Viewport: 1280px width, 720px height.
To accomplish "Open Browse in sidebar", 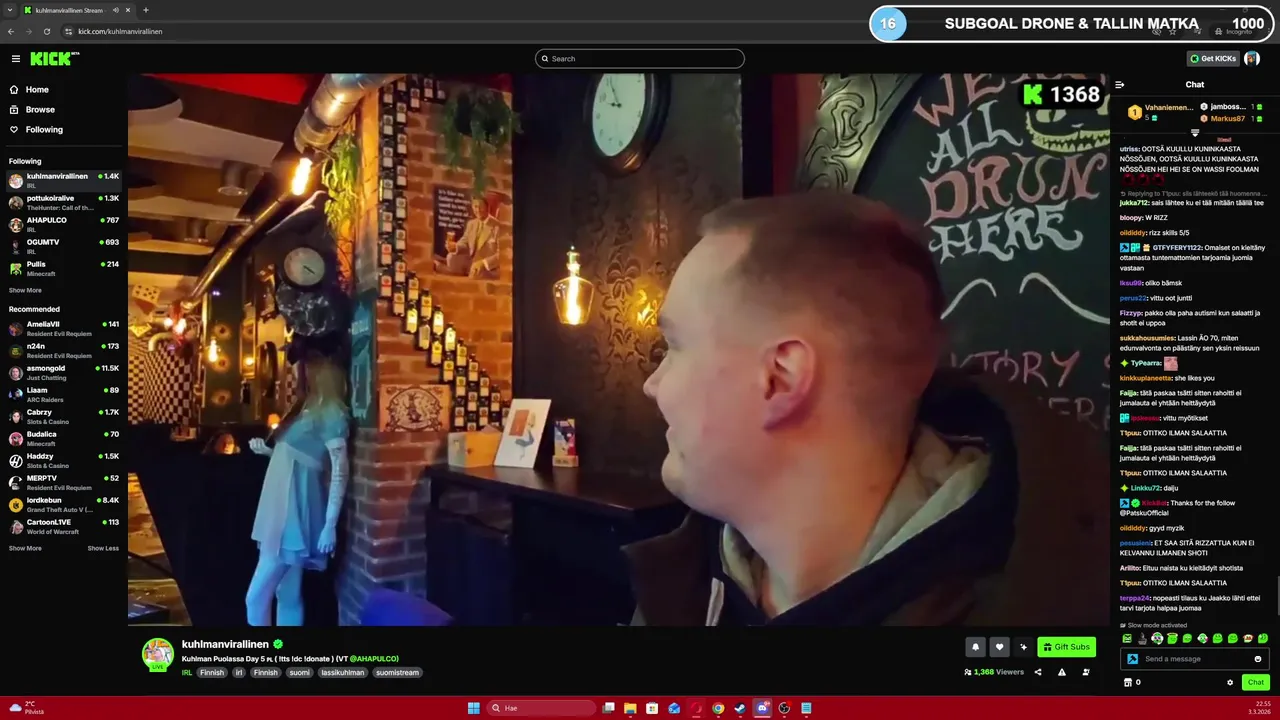I will pyautogui.click(x=40, y=110).
